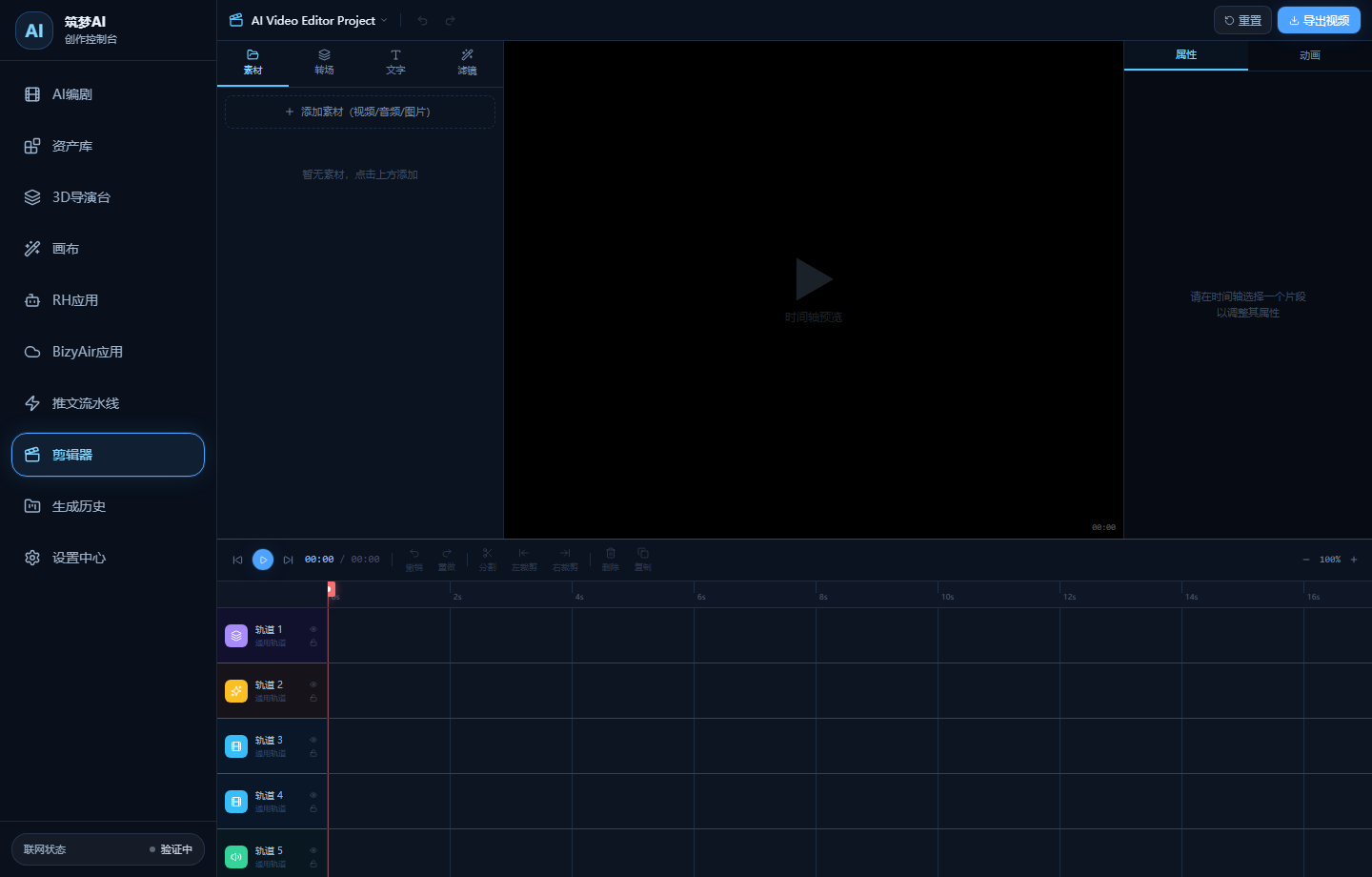Image resolution: width=1372 pixels, height=877 pixels.
Task: Click the red playhead marker on the ruler
Action: coord(331,589)
